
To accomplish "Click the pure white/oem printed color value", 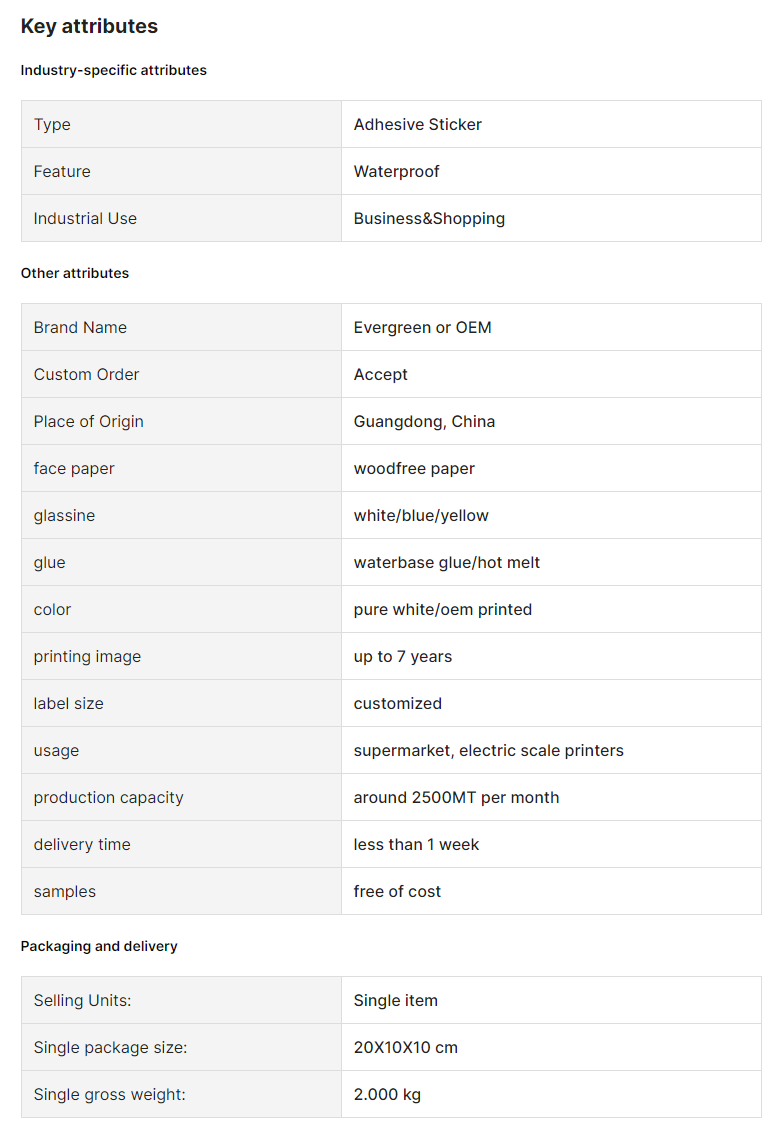I will (x=443, y=609).
